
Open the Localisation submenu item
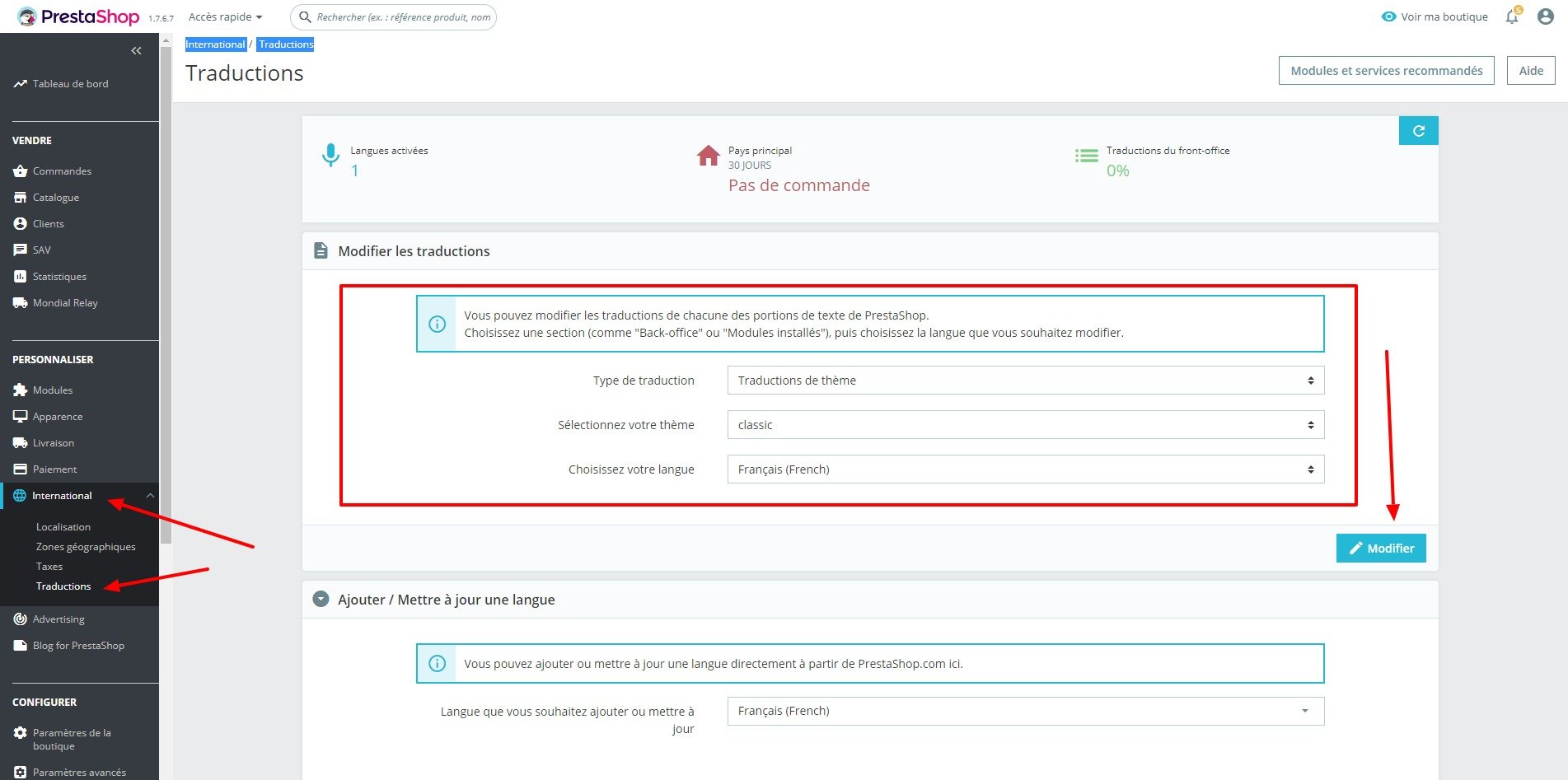click(63, 527)
